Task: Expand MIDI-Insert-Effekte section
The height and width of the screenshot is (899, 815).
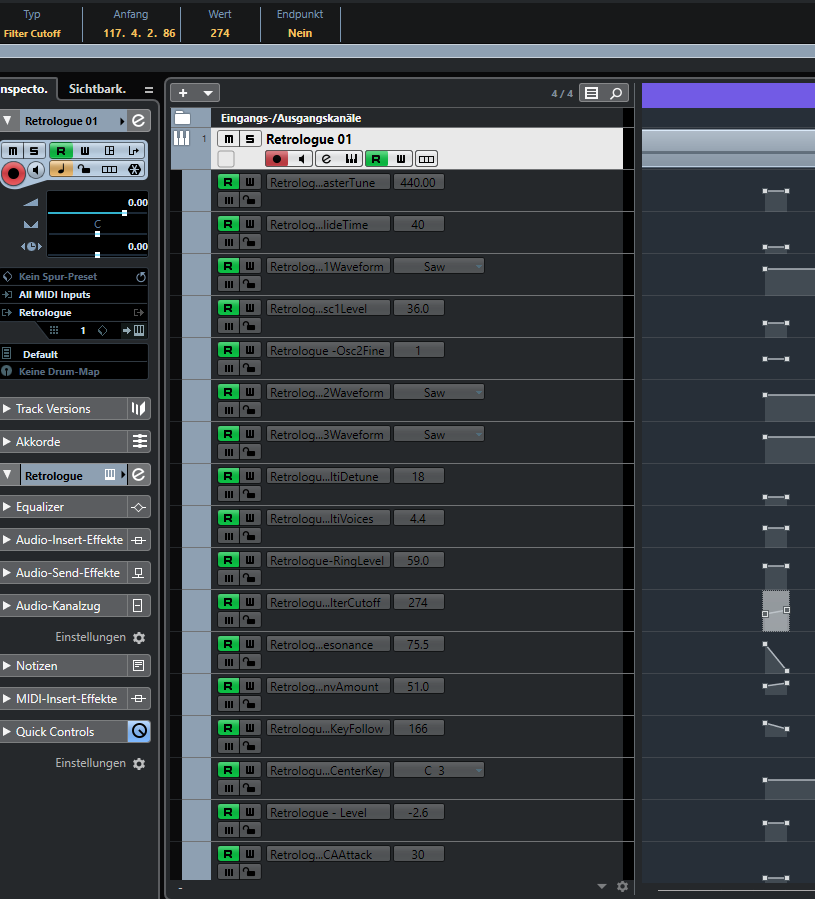Action: [7, 698]
